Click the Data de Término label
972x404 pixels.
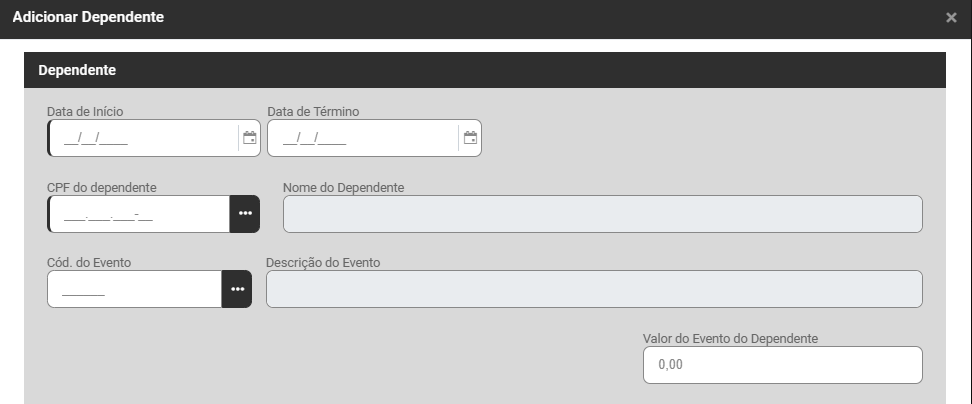click(313, 111)
